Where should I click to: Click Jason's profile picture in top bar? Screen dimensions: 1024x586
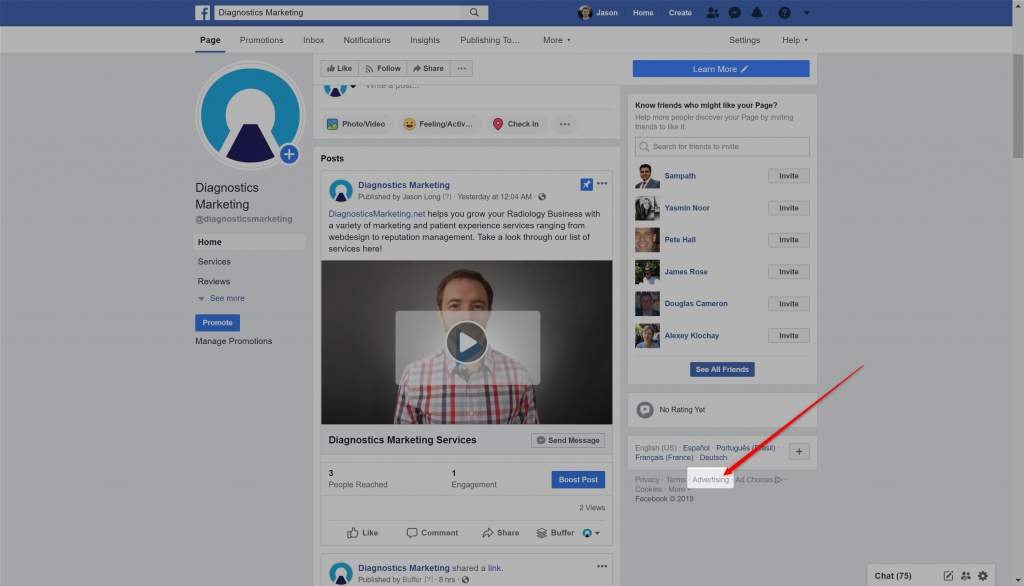[584, 12]
